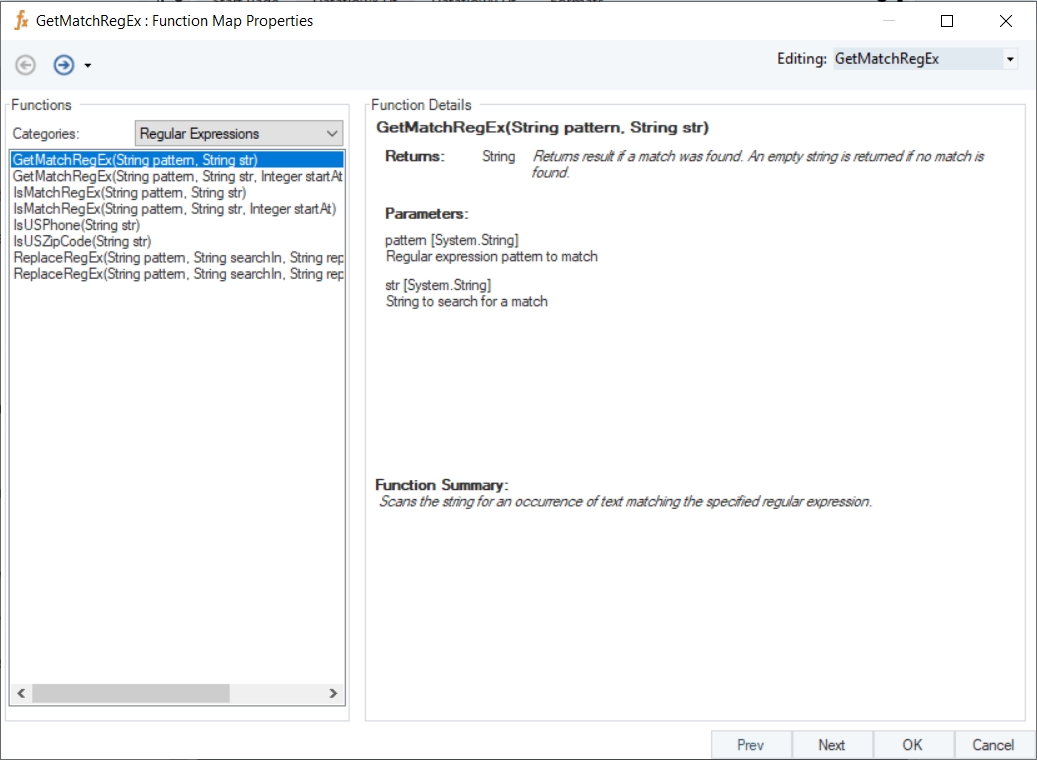Open the forward navigation history dropdown arrow
This screenshot has height=760, width=1037.
88,66
